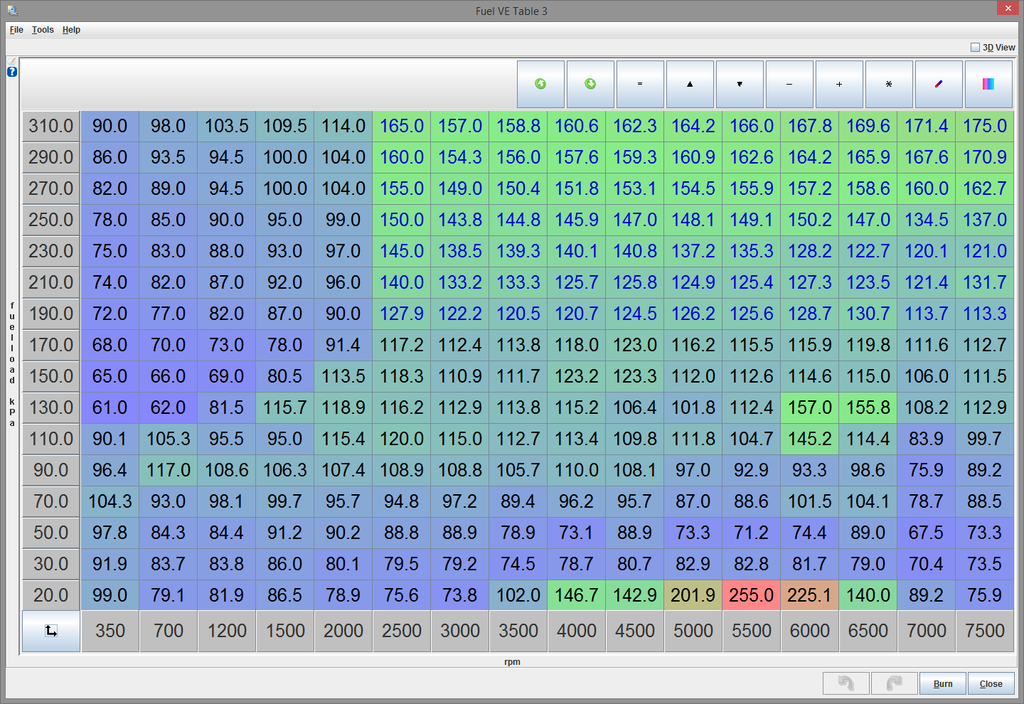Click the interpolate diagonal-line button
Screen dimensions: 1024x704
click(938, 84)
